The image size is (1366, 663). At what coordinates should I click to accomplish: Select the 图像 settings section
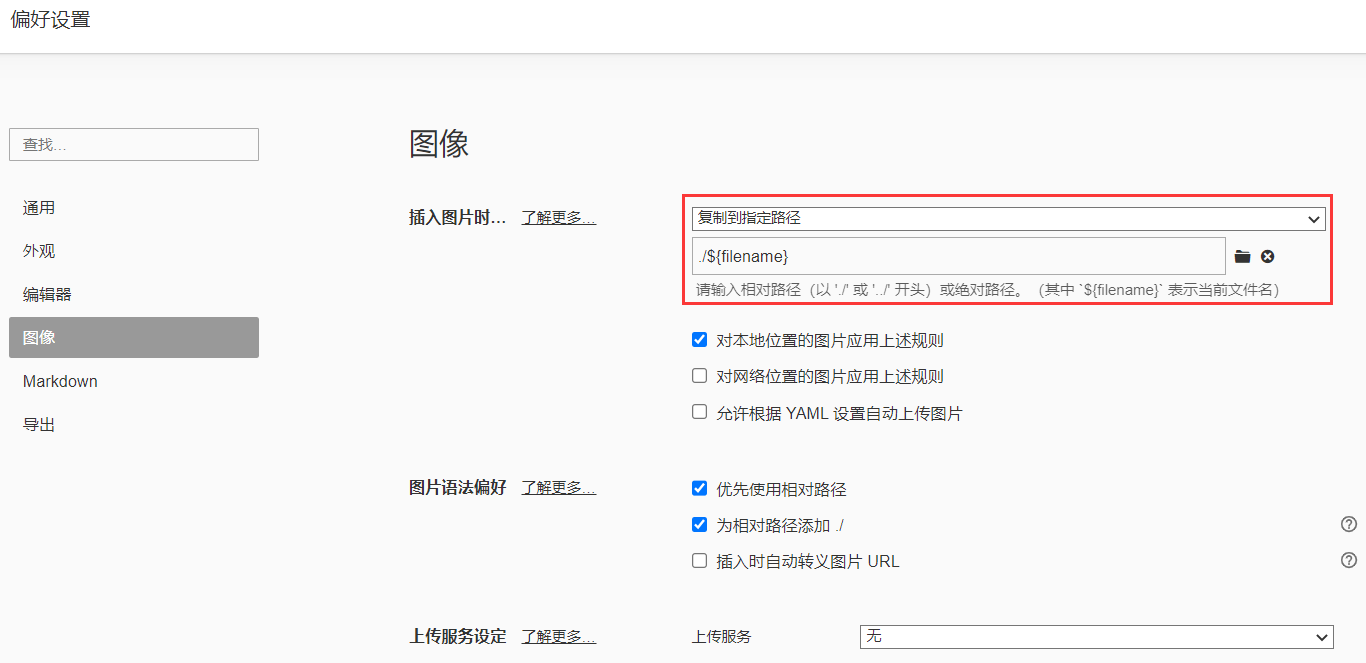pyautogui.click(x=134, y=338)
